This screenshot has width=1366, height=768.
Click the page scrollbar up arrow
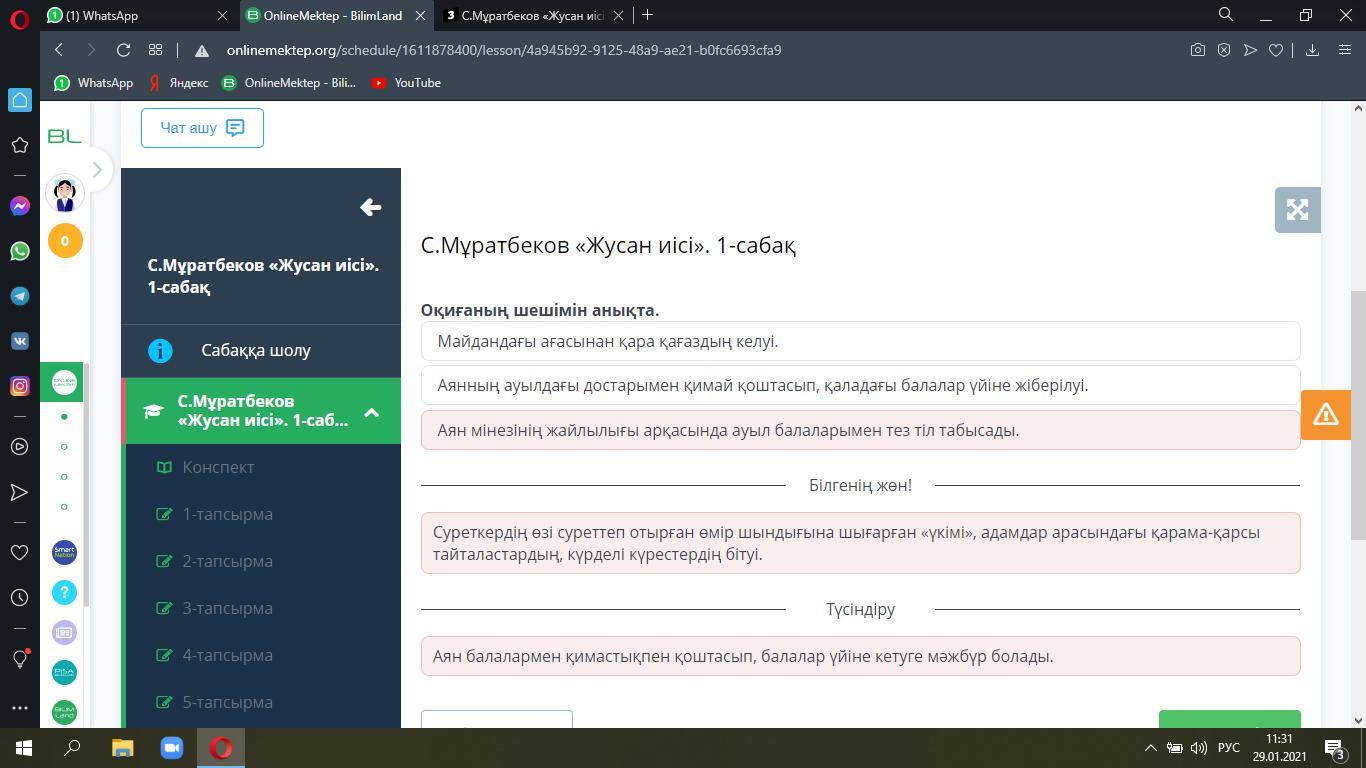[x=1358, y=108]
